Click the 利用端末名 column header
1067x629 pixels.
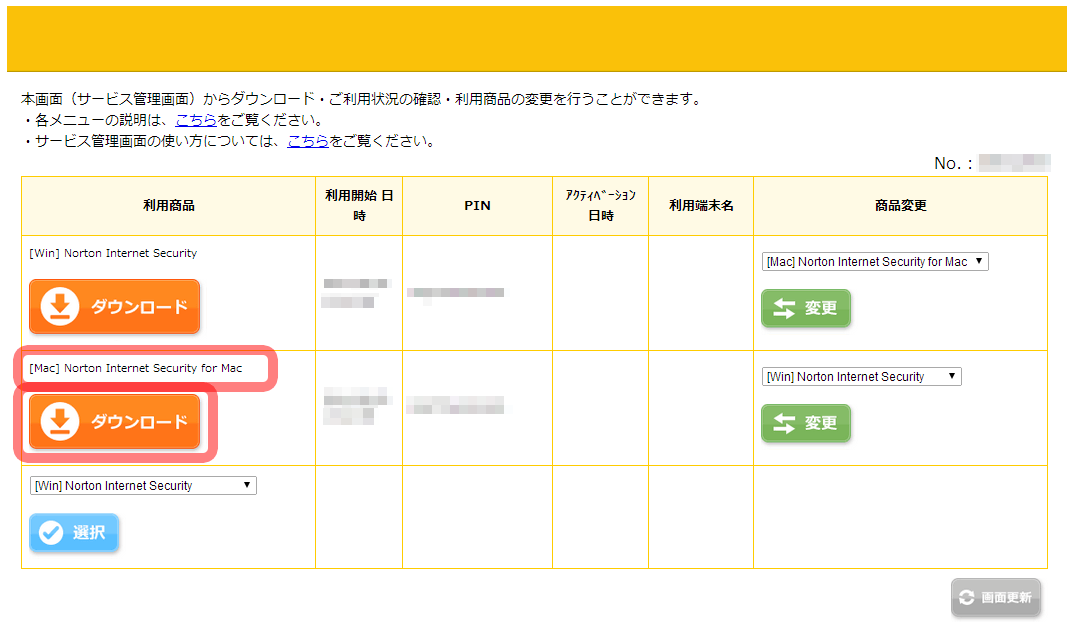(701, 206)
